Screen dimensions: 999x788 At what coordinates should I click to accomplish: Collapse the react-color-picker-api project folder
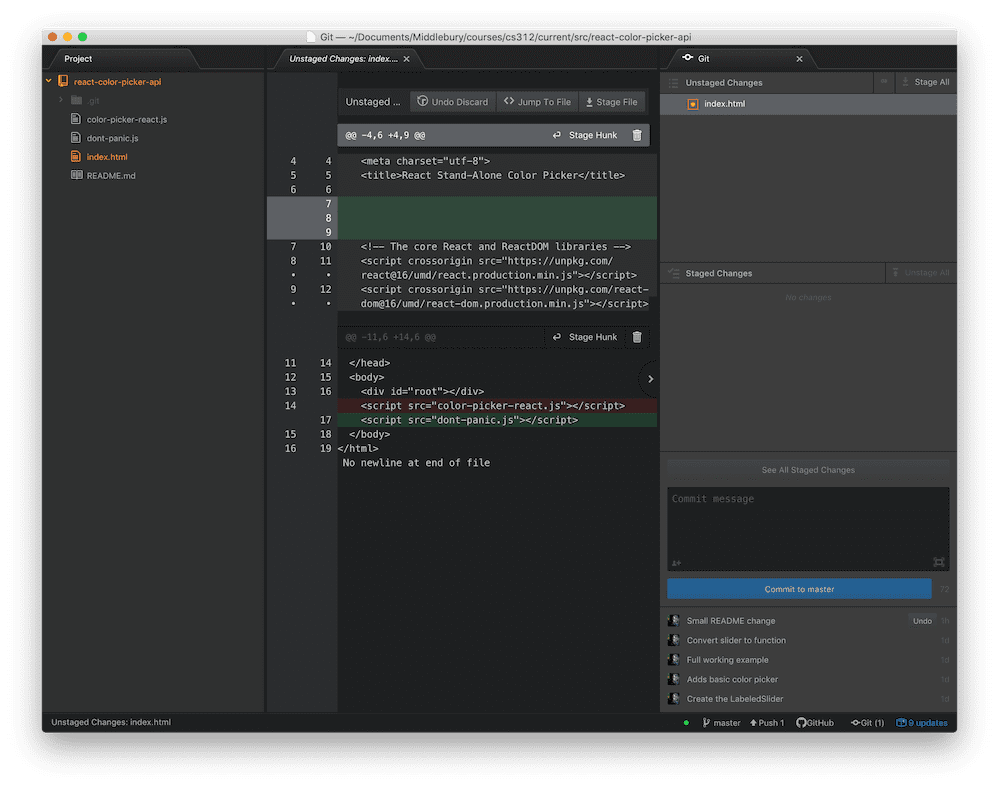(48, 81)
